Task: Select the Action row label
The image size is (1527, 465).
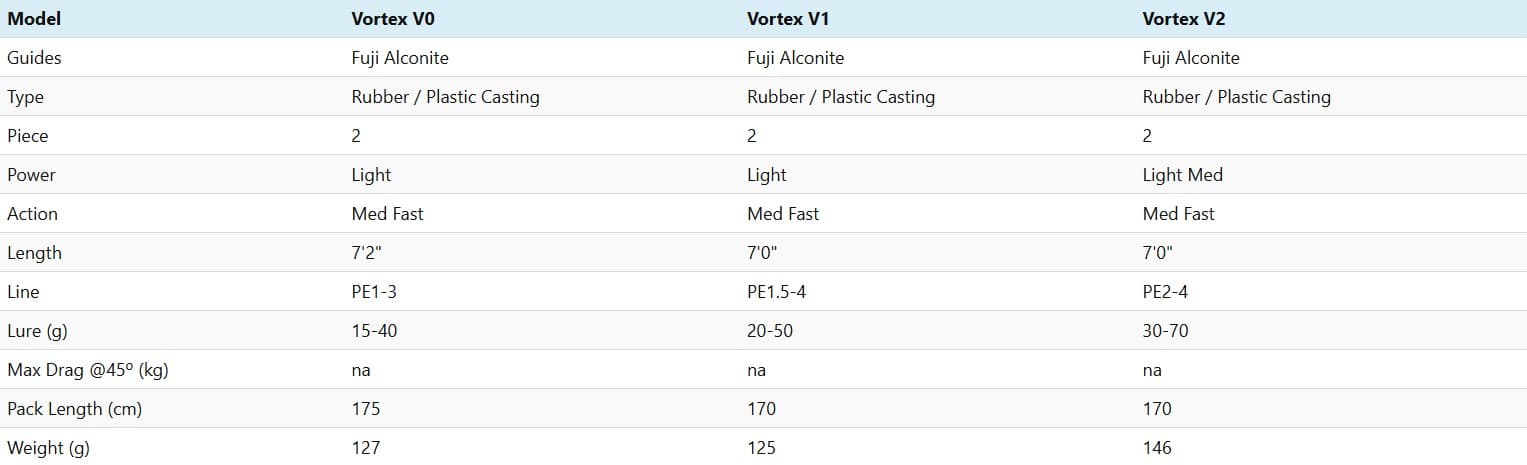Action: click(x=32, y=214)
